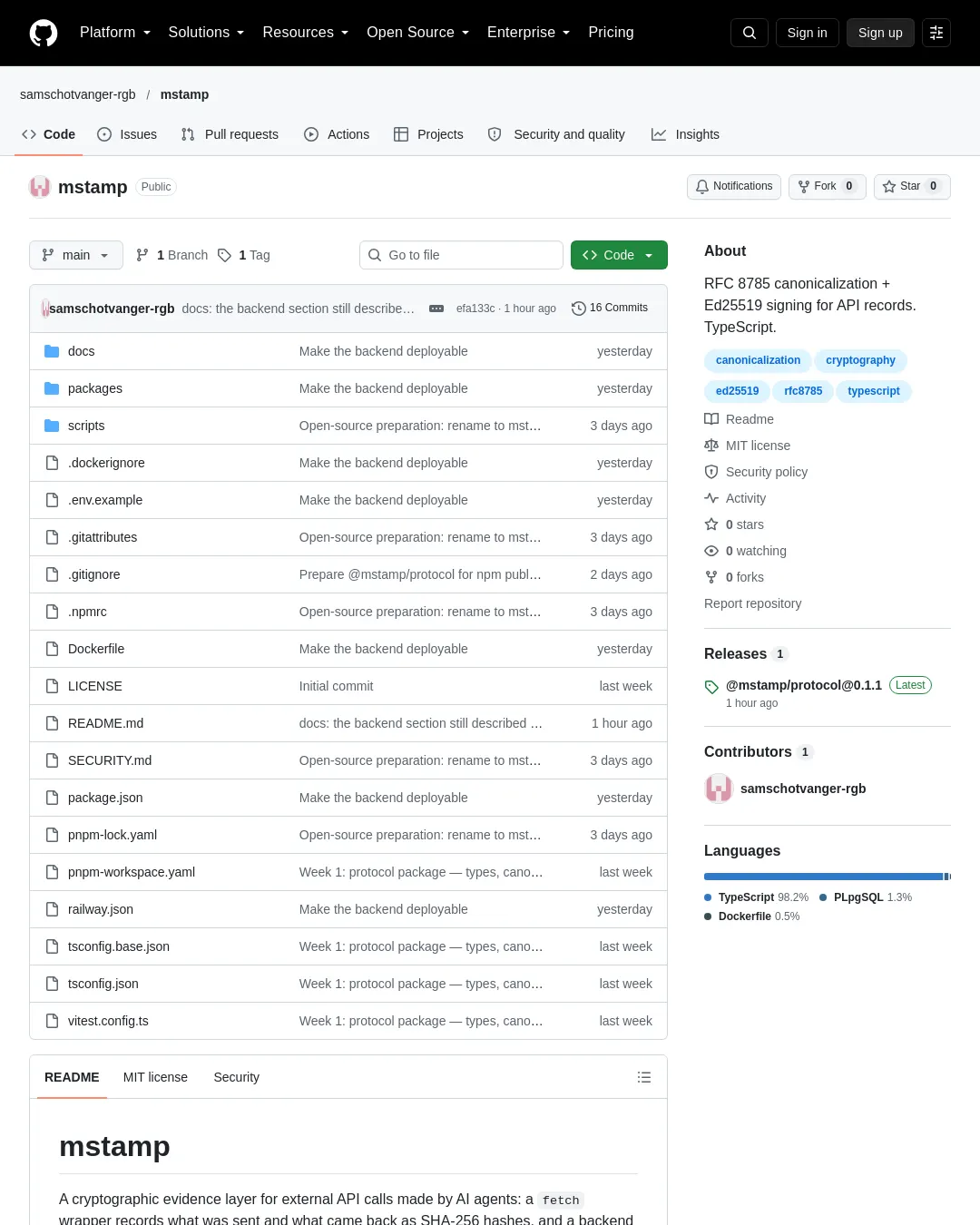Open the packages folder icon

pos(52,388)
